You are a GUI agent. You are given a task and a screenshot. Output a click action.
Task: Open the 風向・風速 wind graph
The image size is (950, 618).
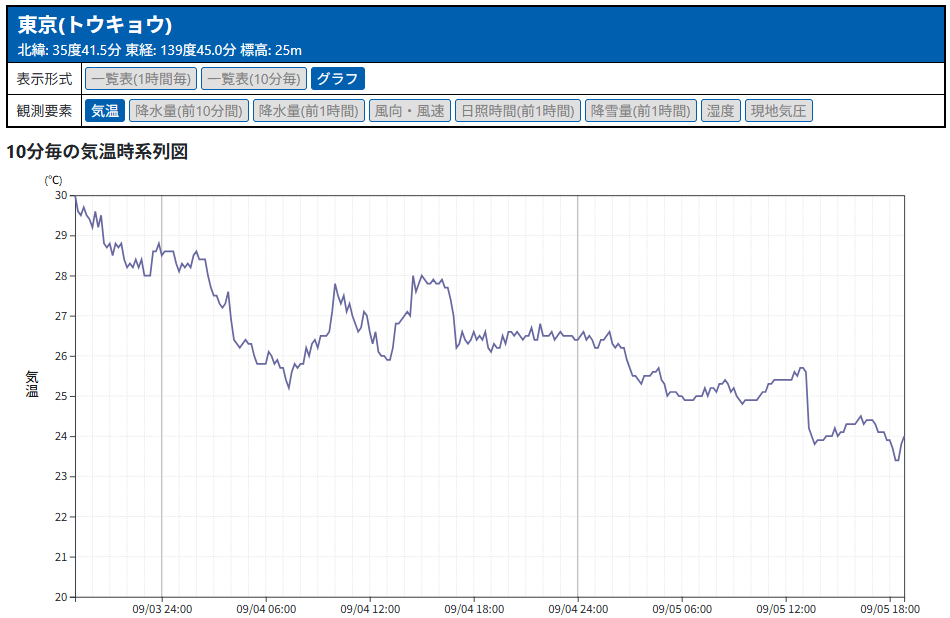coord(410,111)
